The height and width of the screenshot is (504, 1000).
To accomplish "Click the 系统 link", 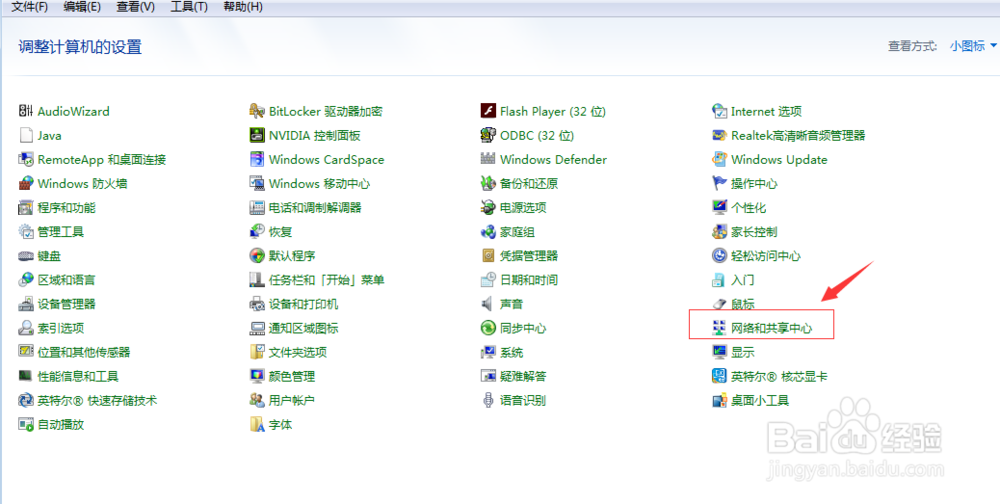I will point(511,352).
